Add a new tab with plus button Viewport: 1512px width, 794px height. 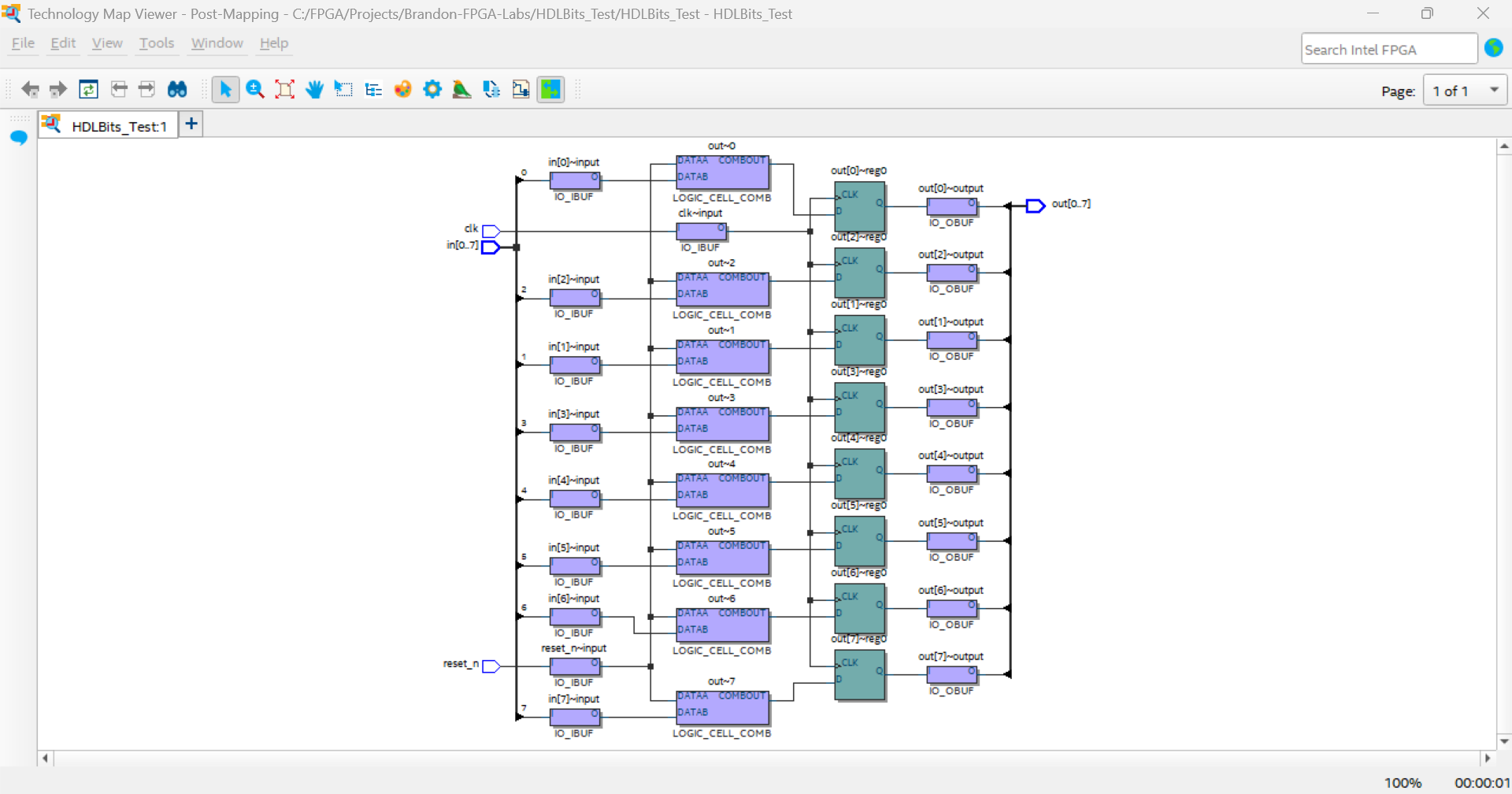(191, 124)
